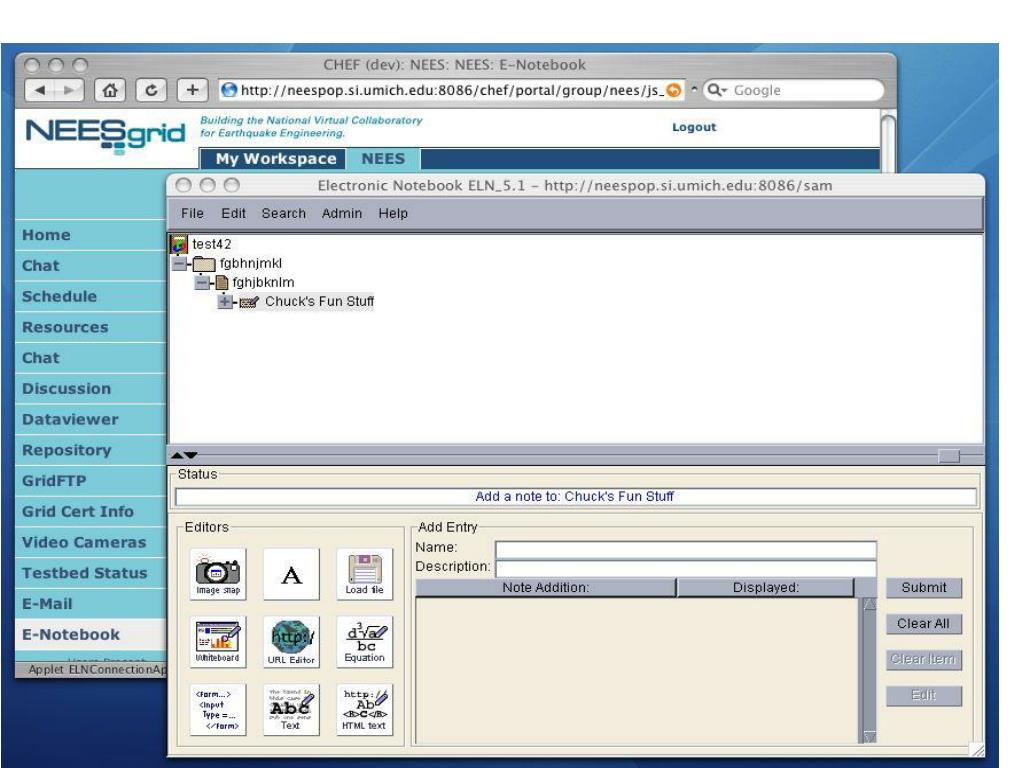Open the Load file editor

point(364,574)
